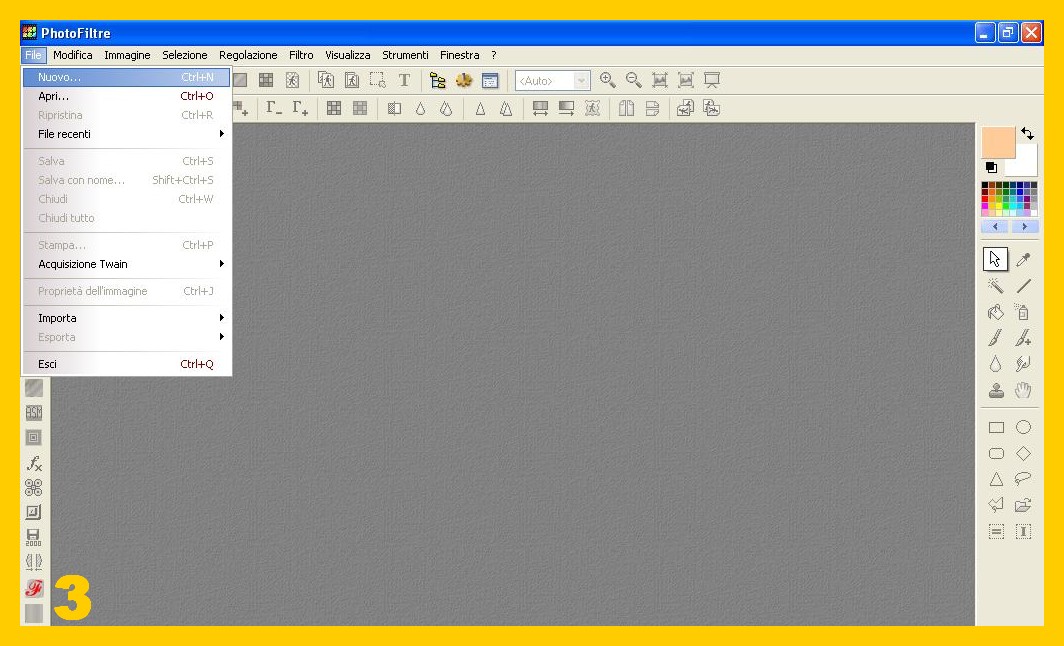The height and width of the screenshot is (646, 1064).
Task: Click the peach foreground color swatch
Action: coord(998,142)
